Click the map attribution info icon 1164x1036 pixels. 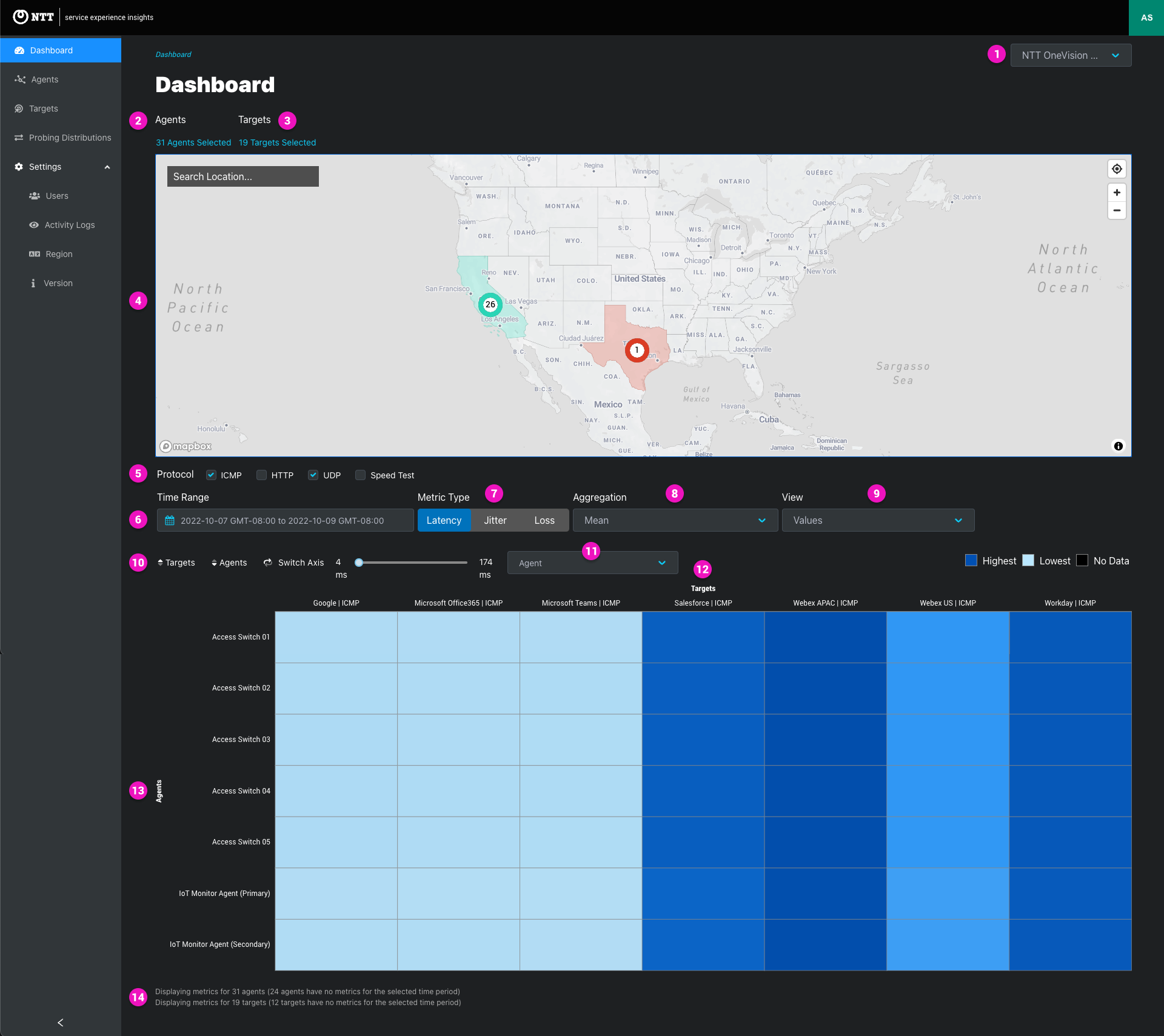click(1118, 446)
